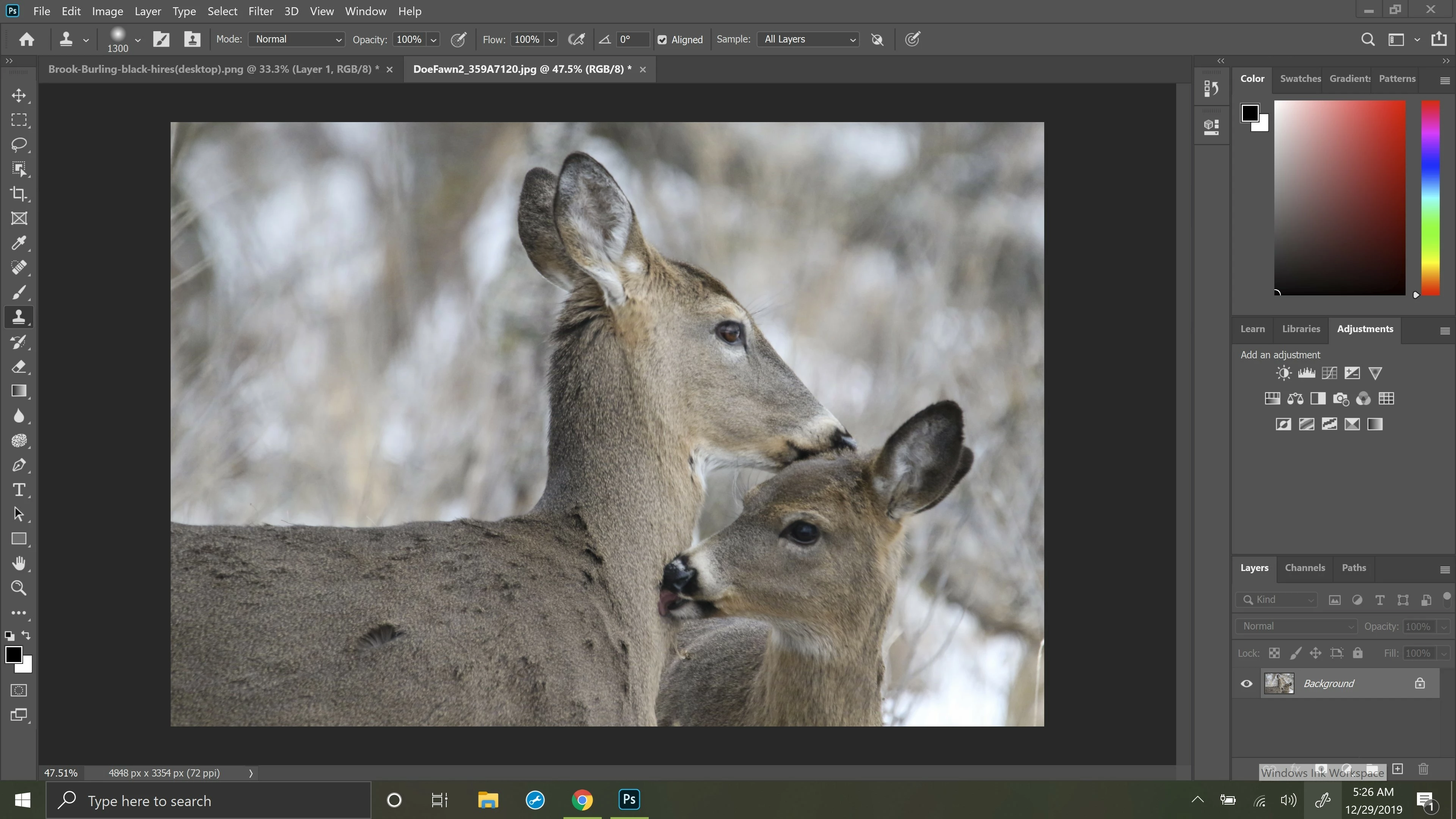Image resolution: width=1456 pixels, height=819 pixels.
Task: Expand the Sample dropdown All Layers
Action: [808, 39]
